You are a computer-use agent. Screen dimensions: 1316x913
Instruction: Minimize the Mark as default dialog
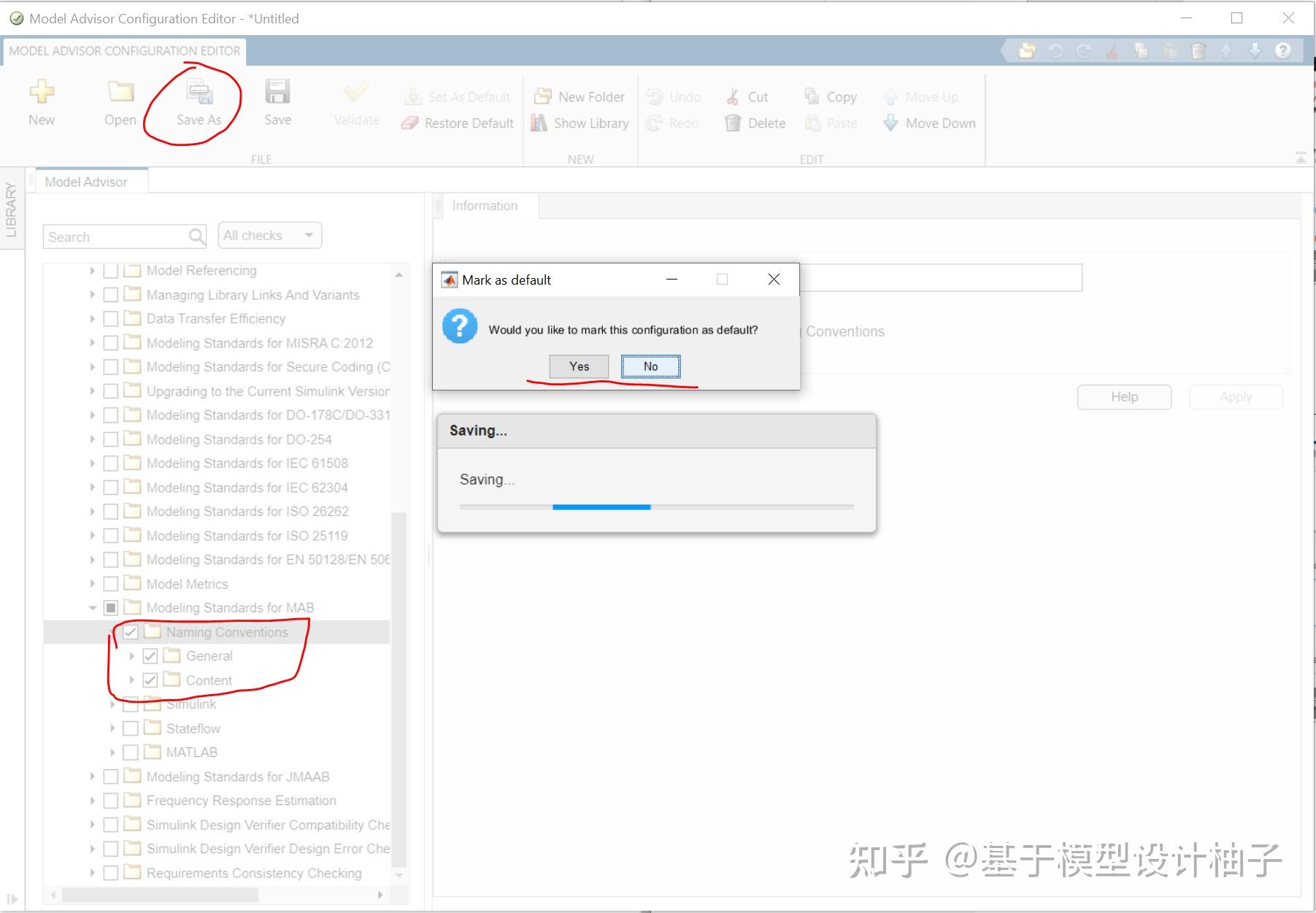[672, 280]
